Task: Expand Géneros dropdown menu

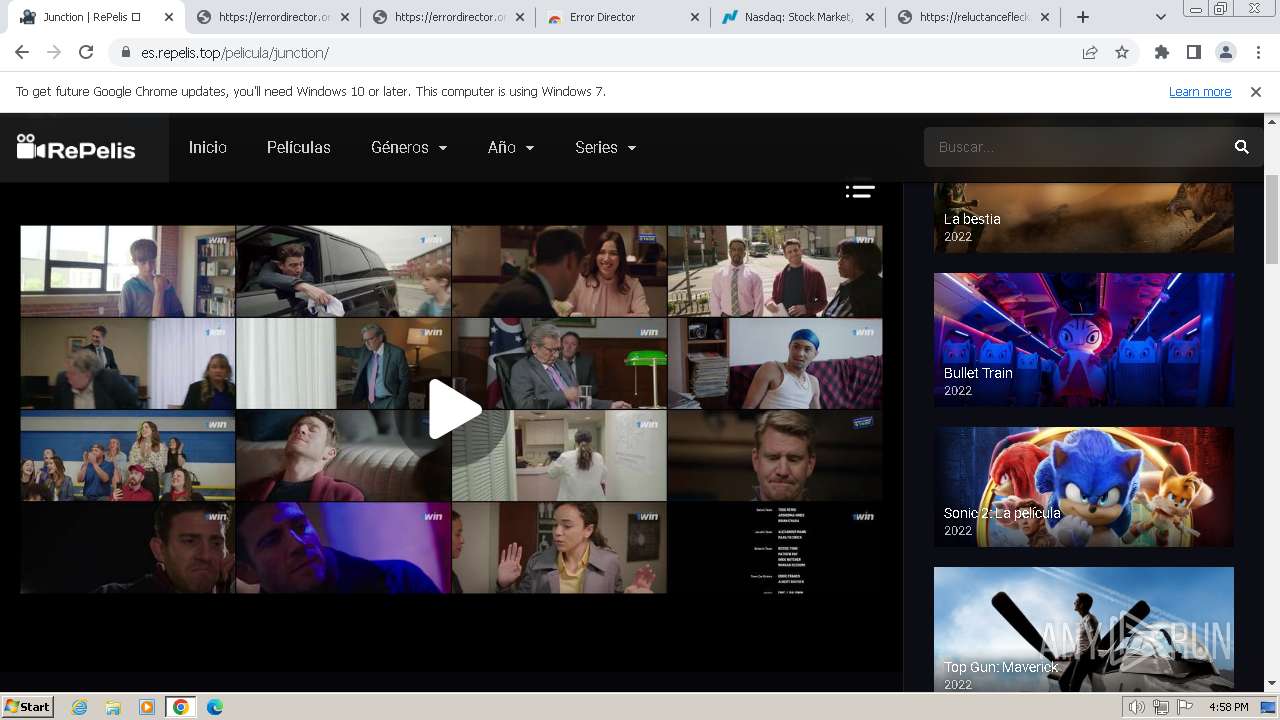Action: click(x=409, y=147)
